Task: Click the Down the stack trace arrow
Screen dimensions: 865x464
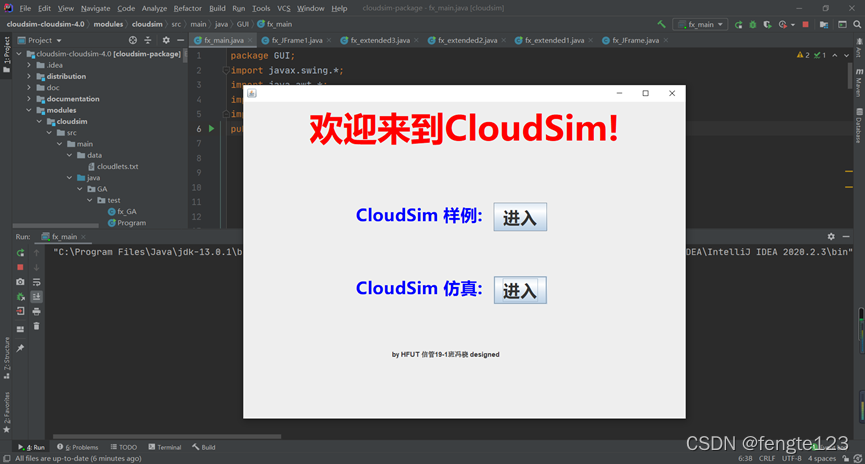Action: point(36,267)
